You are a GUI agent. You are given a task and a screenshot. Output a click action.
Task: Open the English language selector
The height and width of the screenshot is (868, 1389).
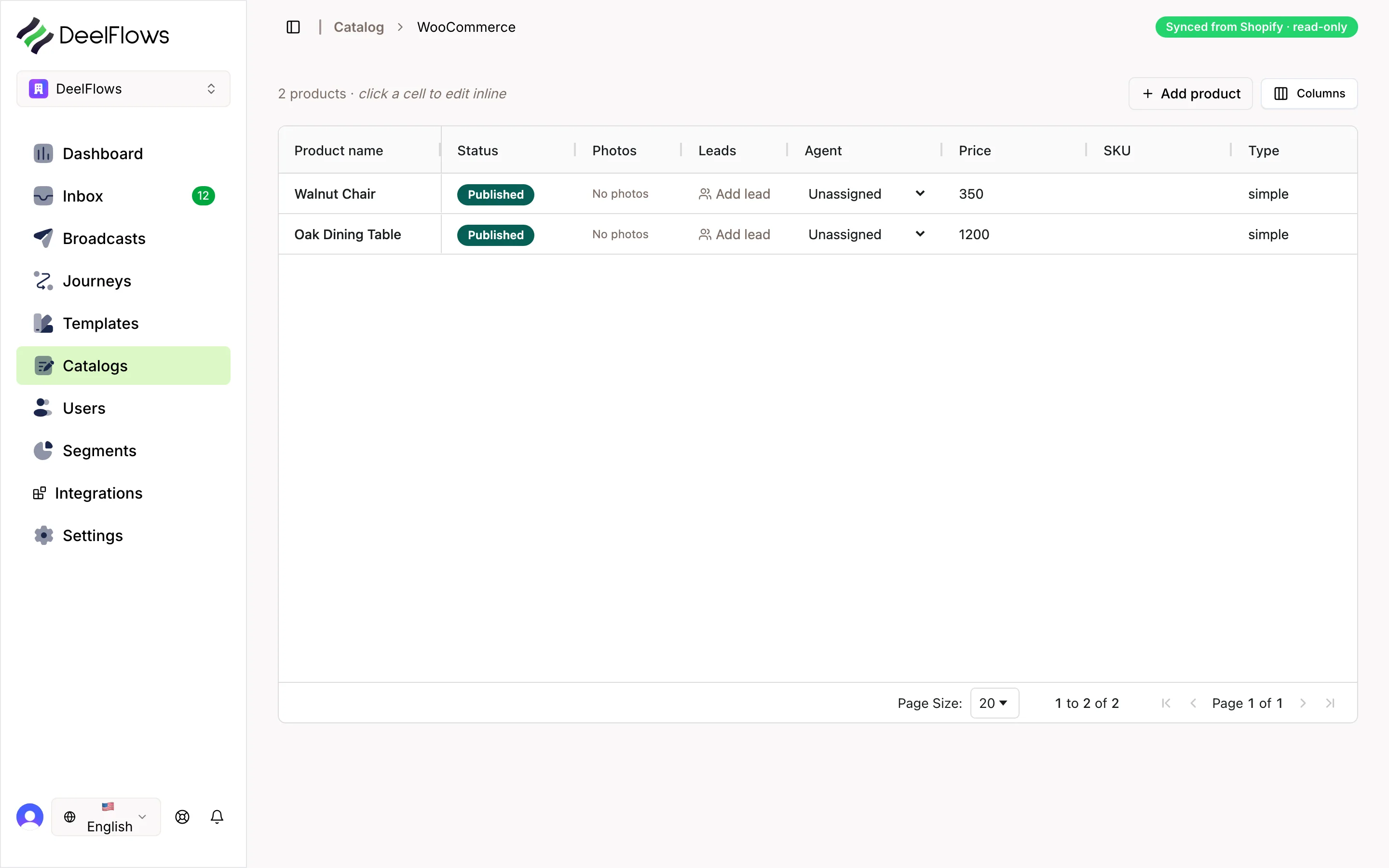click(106, 816)
